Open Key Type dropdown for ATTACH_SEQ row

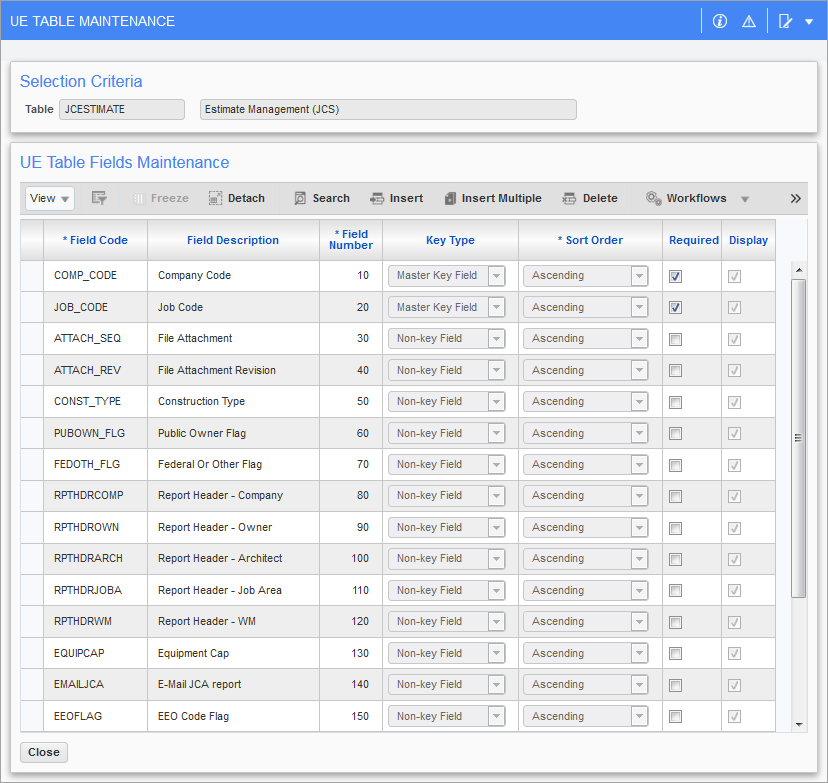[447, 338]
